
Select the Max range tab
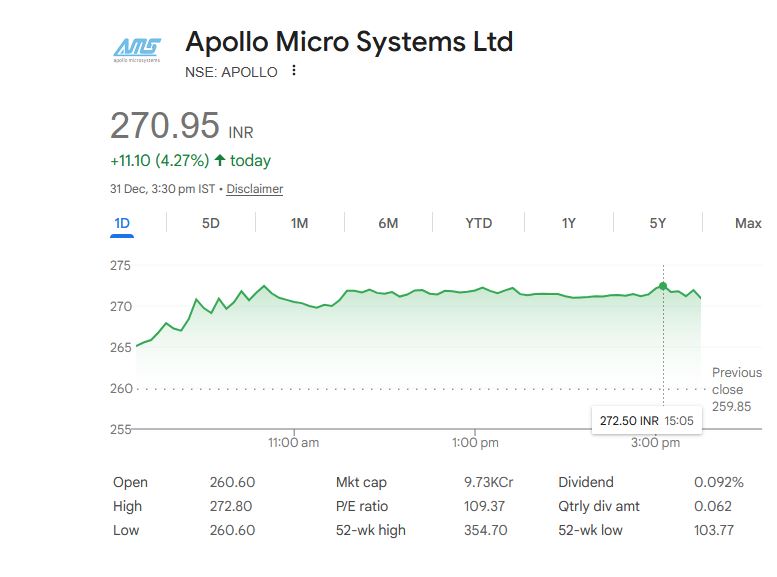747,223
